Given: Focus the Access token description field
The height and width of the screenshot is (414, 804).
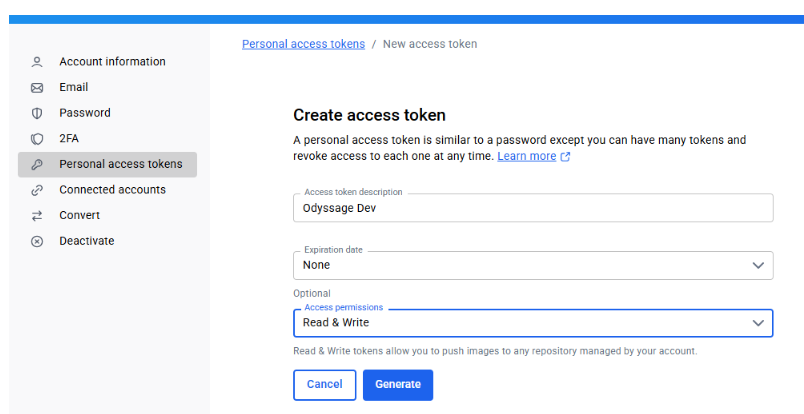Looking at the screenshot, I should tap(532, 208).
